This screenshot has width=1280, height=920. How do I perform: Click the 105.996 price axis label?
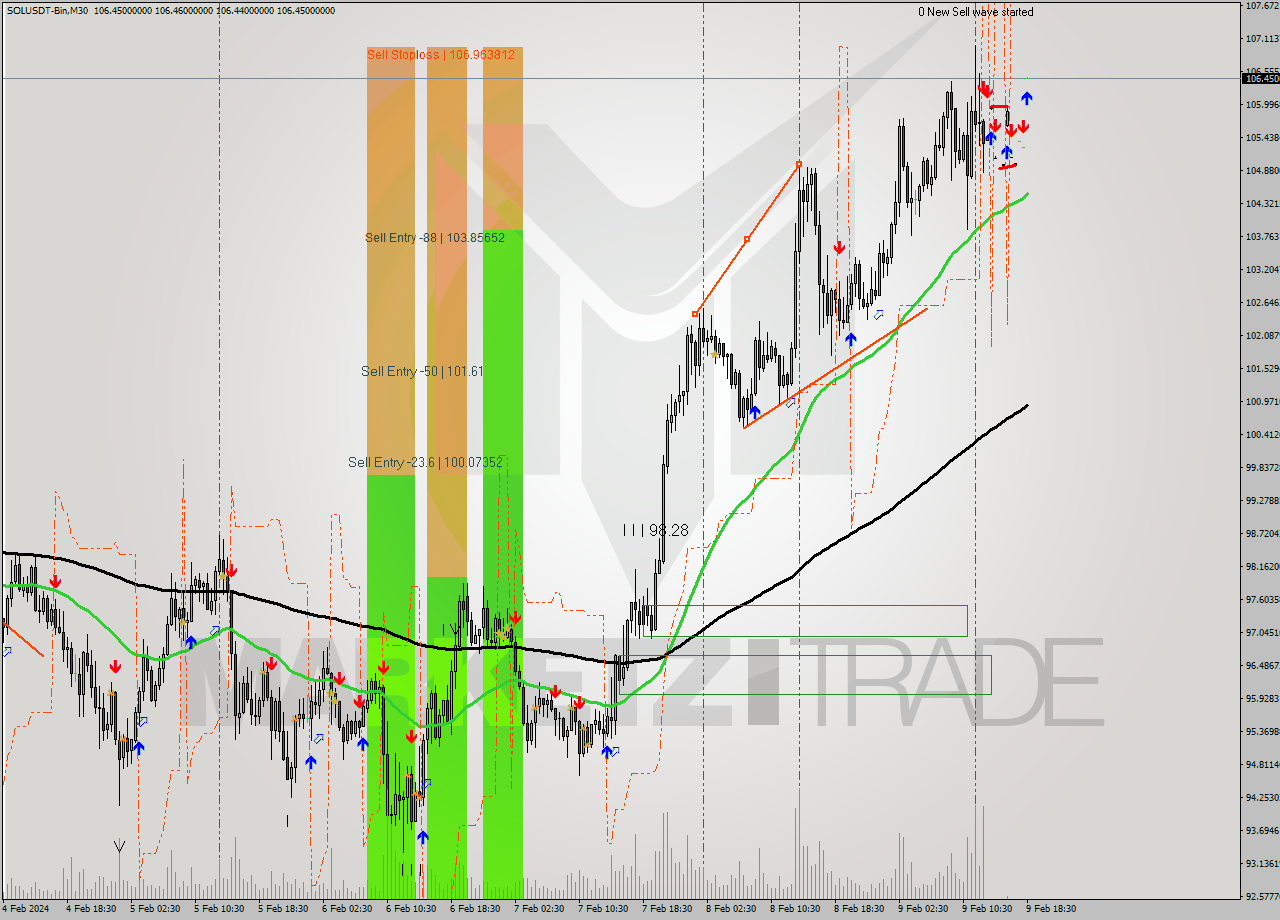tap(1262, 105)
